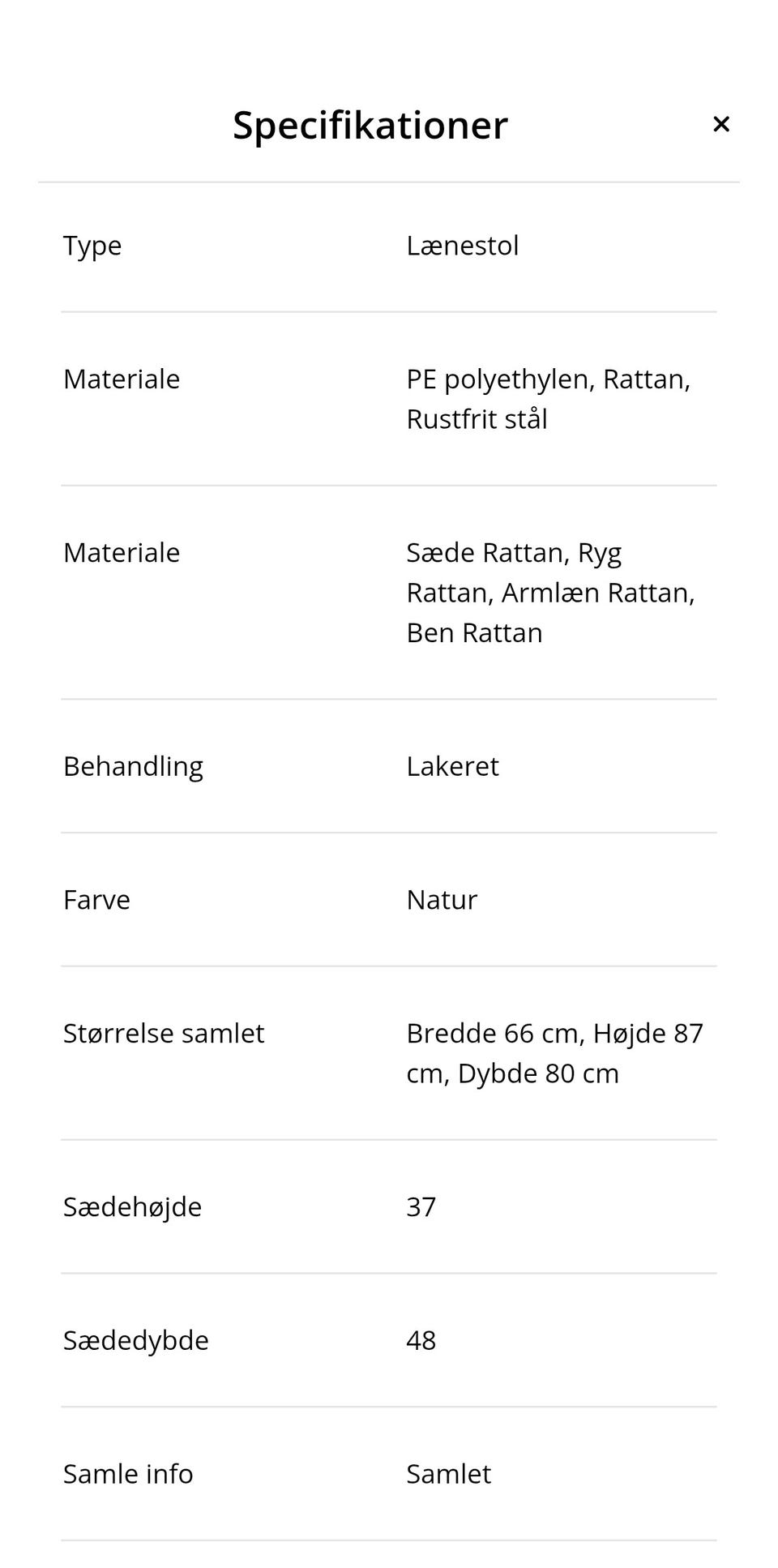Select the Farve row label

(x=96, y=899)
